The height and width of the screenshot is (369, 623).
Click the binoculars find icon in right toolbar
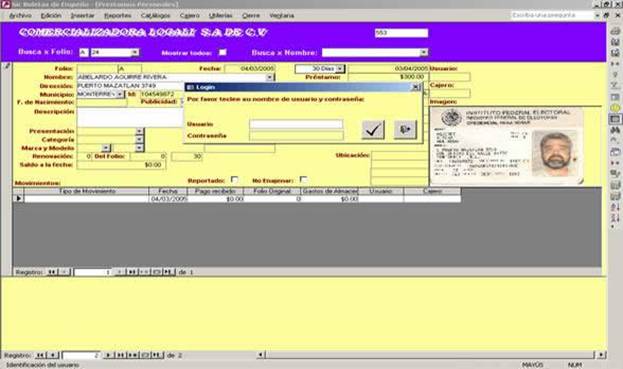pos(615,130)
